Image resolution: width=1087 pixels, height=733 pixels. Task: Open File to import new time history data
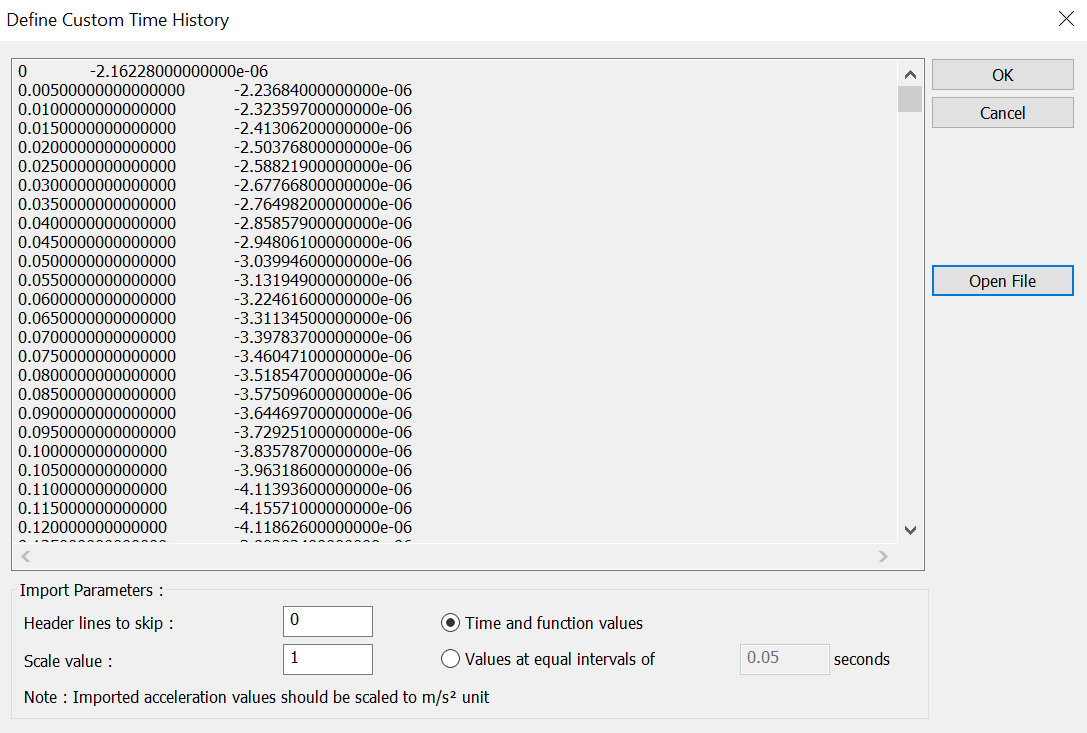[1001, 280]
